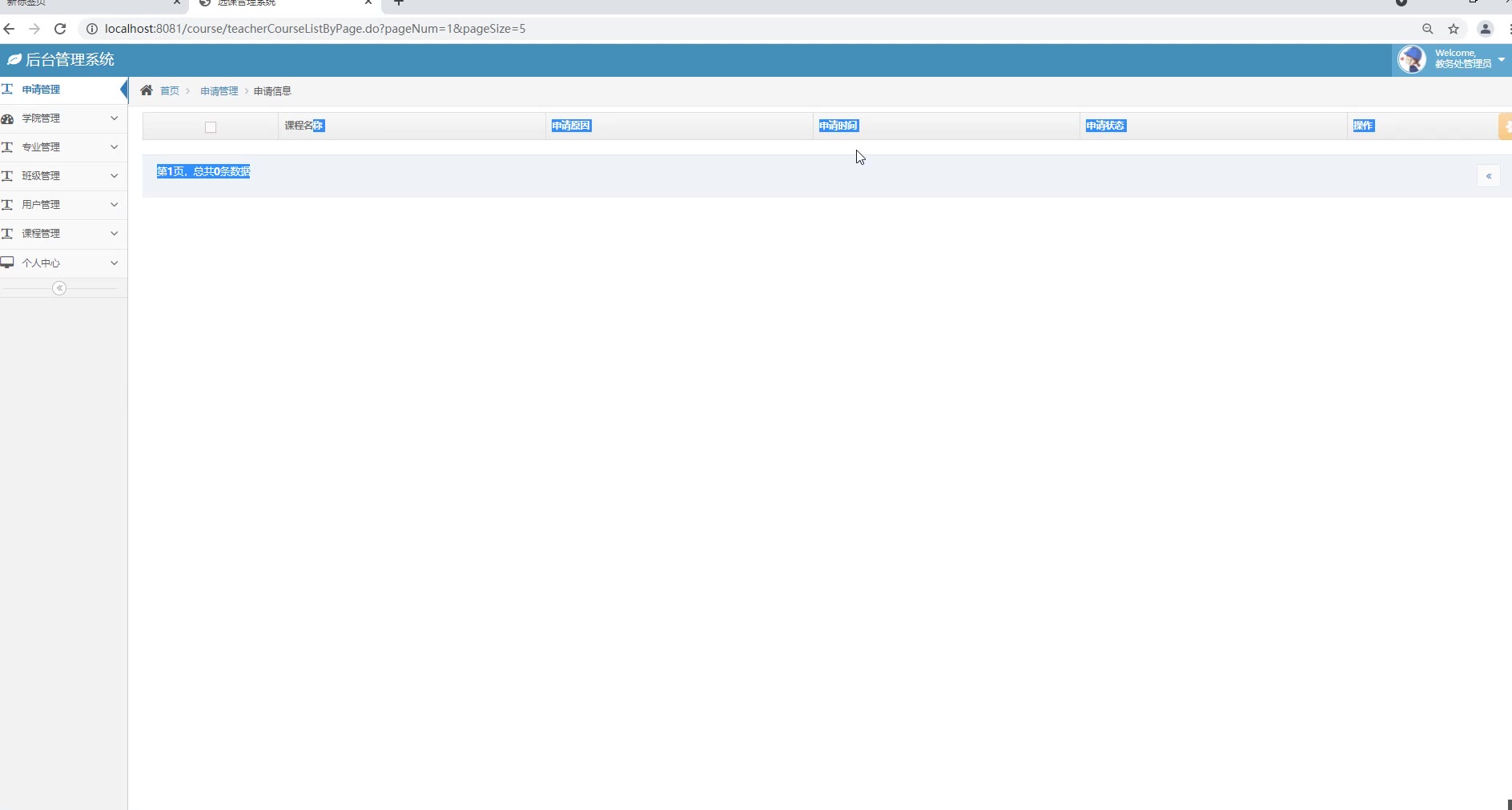This screenshot has width=1512, height=810.
Task: Click the 第1页，总共0条数据 pagination text
Action: pos(203,171)
